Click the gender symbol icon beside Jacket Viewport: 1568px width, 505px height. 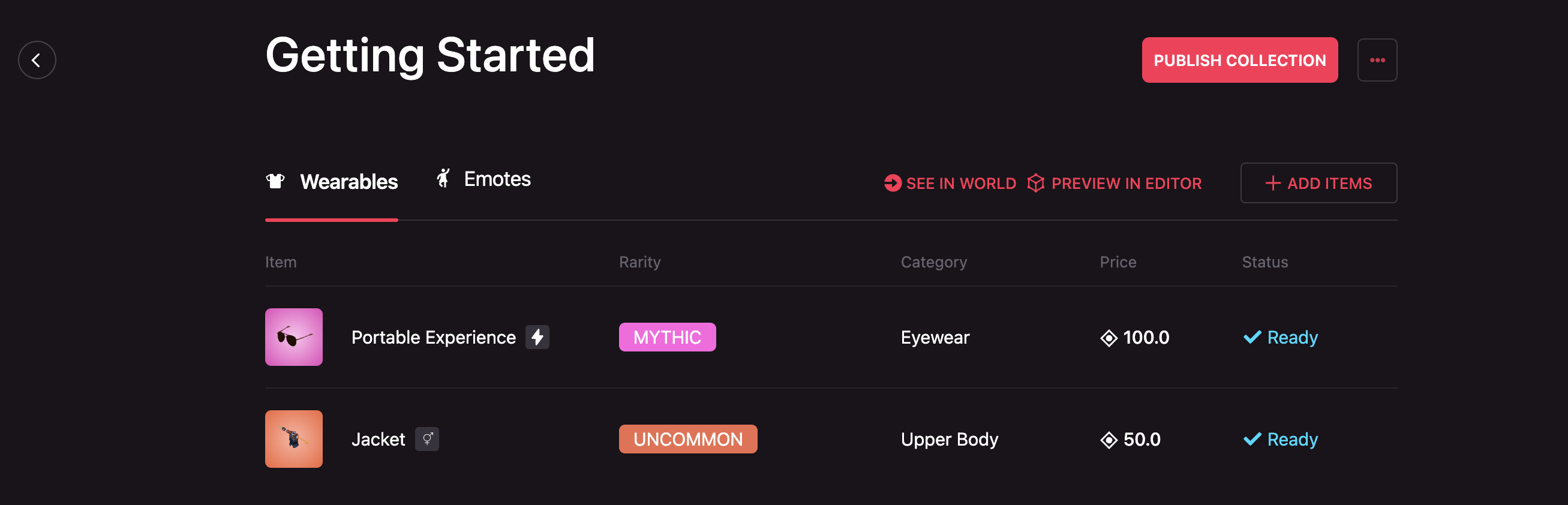coord(427,438)
